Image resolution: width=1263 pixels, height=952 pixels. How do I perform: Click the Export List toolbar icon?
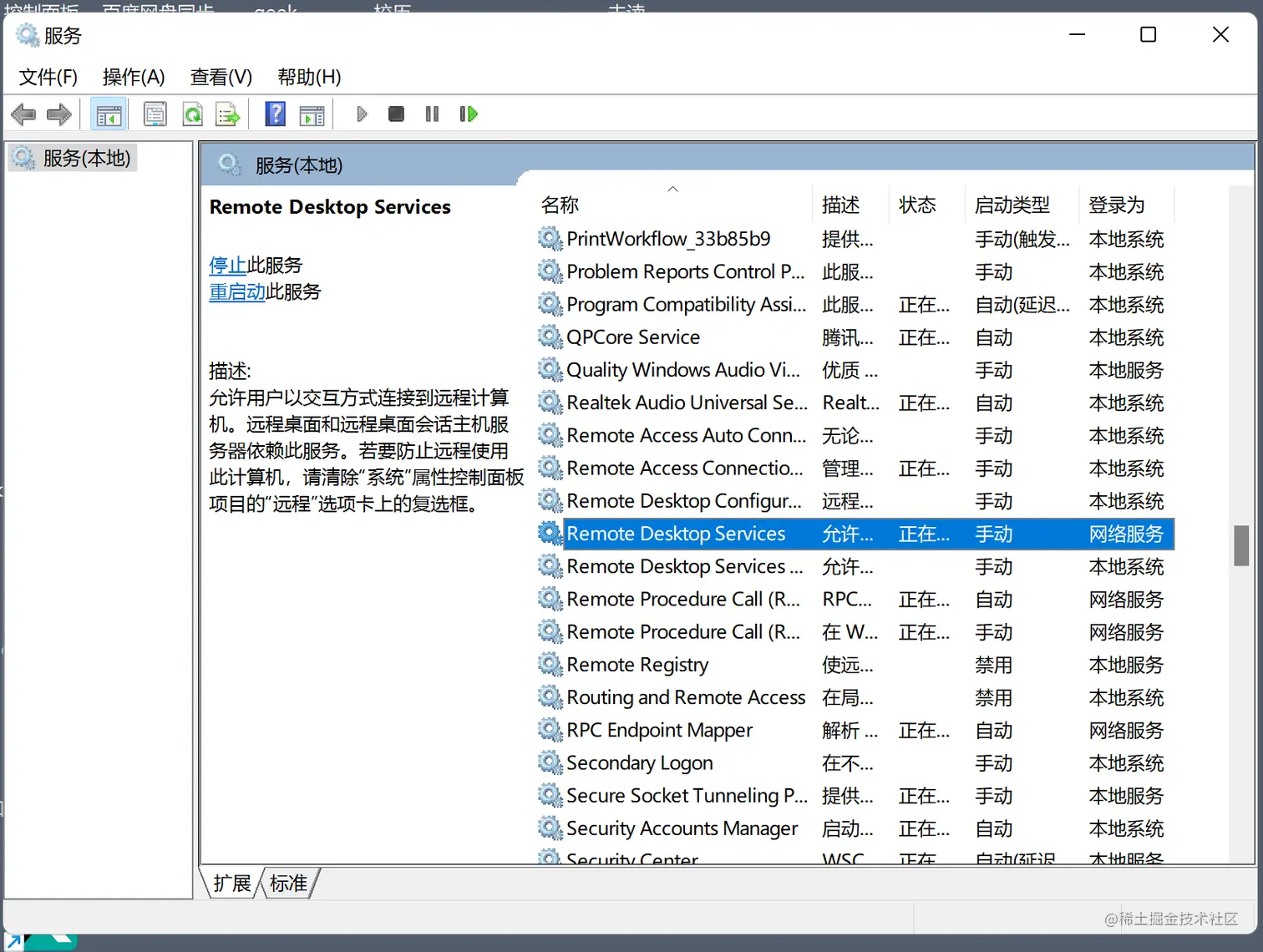228,114
